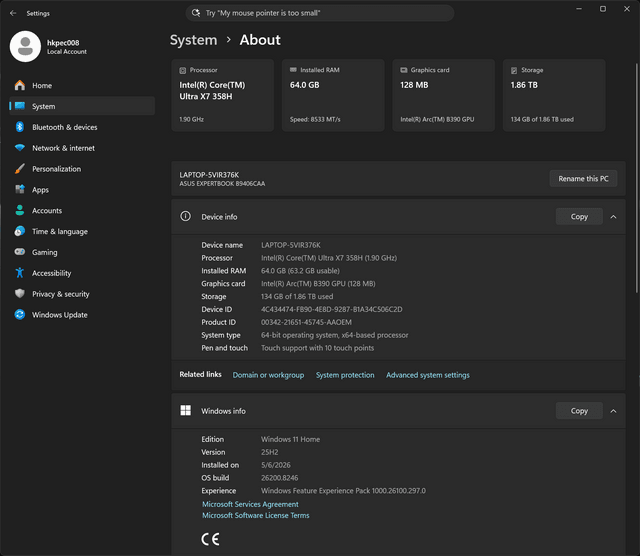Collapse the Windows info section chevron
Screen dimensions: 640x556
point(613,411)
